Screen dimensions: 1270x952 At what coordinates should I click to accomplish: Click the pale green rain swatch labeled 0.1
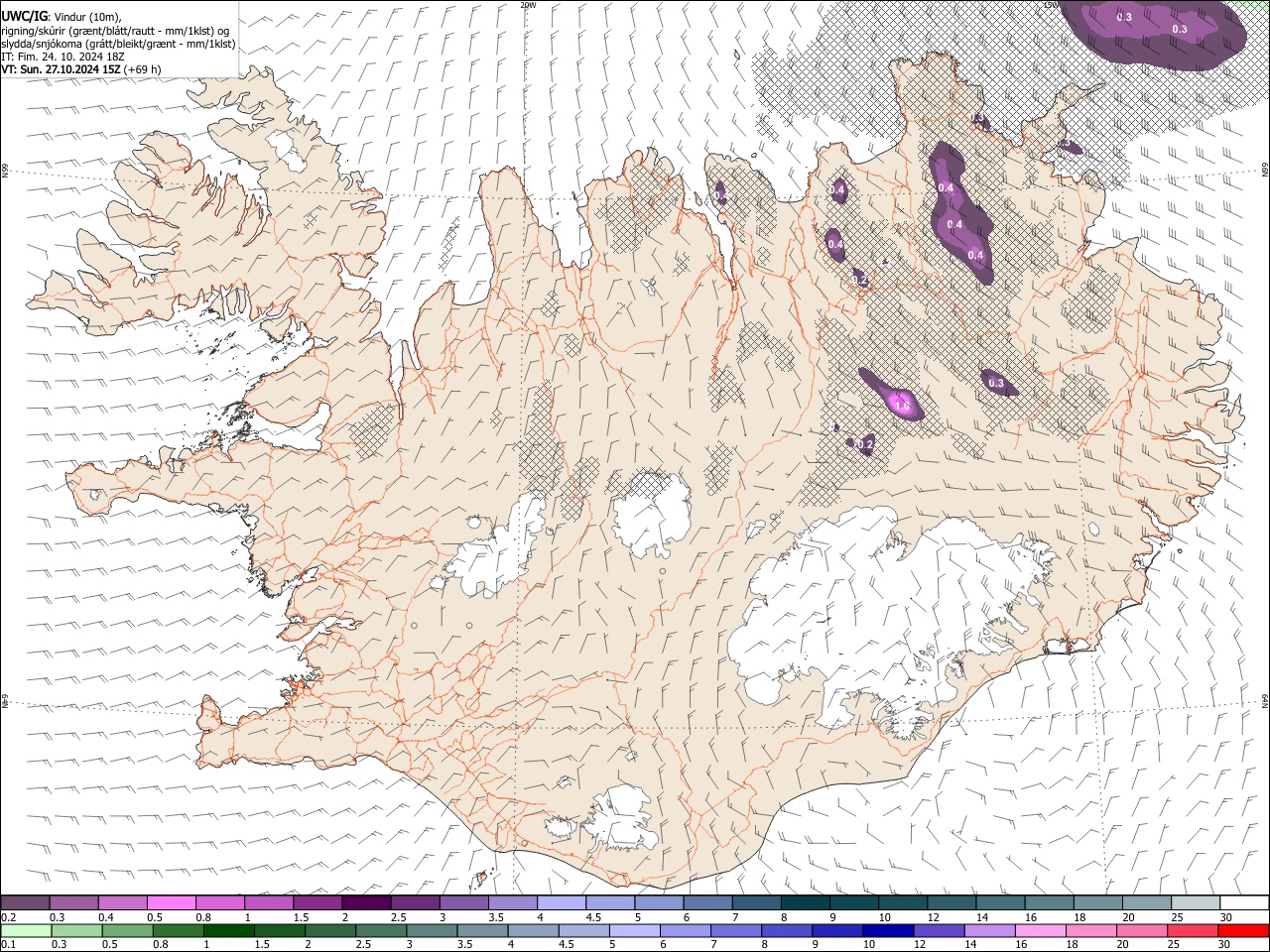pos(26,930)
